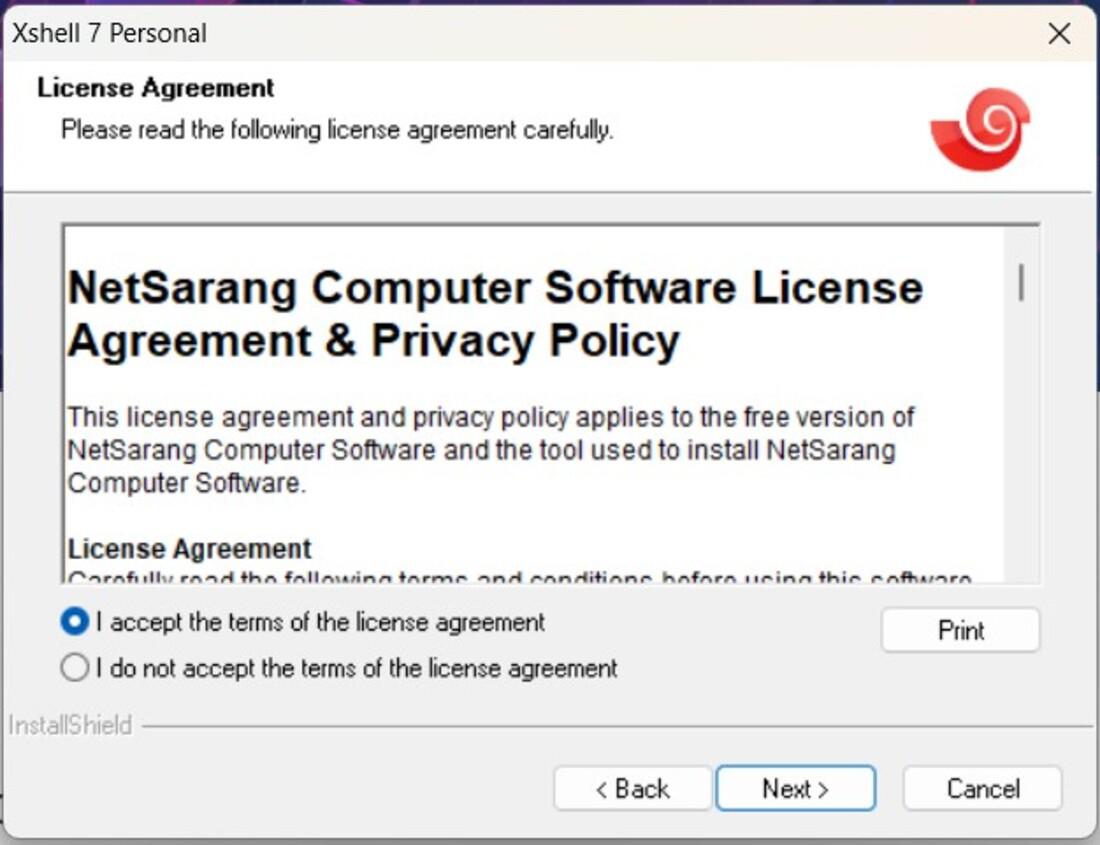The height and width of the screenshot is (845, 1100).
Task: Go back with the Back button
Action: 633,789
